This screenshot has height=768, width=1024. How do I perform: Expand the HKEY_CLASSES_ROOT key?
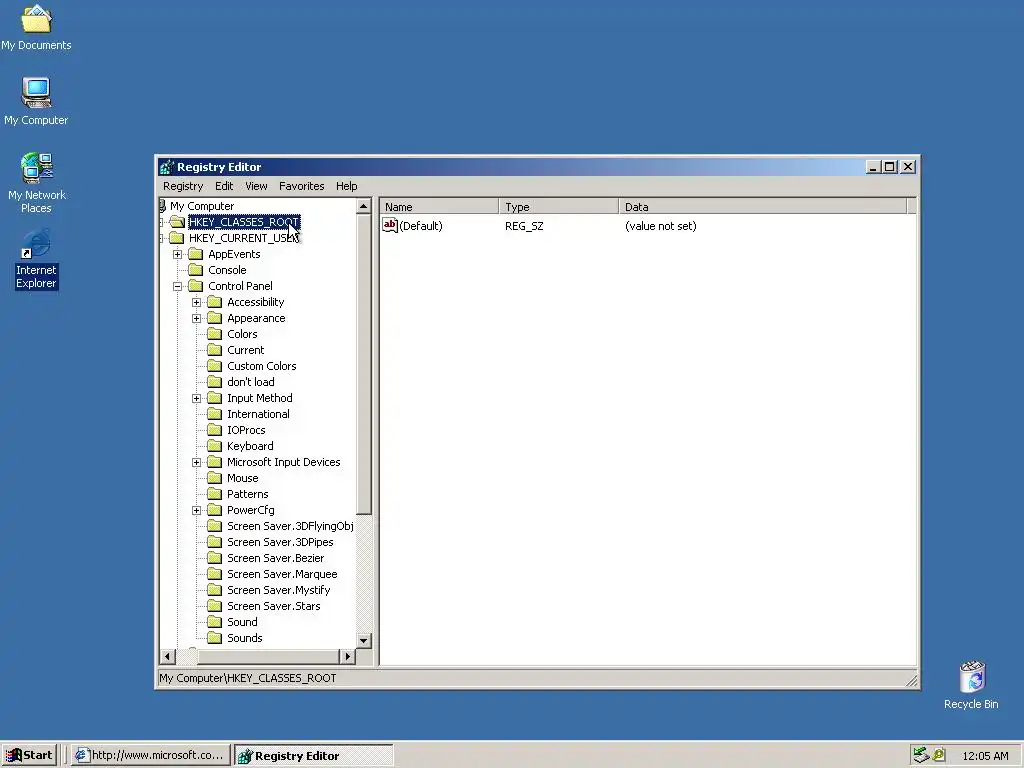pyautogui.click(x=161, y=222)
